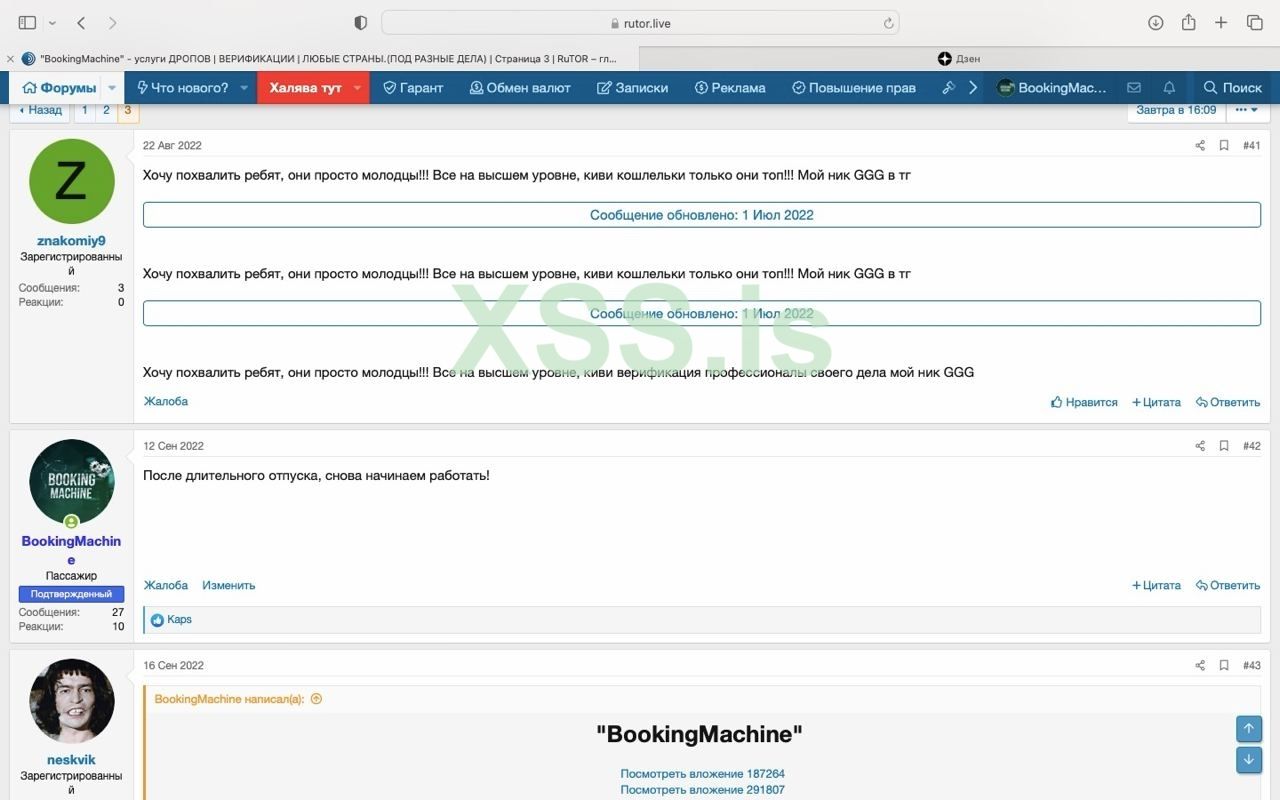The image size is (1280, 800).
Task: Share post #41 via share icon
Action: coord(1200,146)
